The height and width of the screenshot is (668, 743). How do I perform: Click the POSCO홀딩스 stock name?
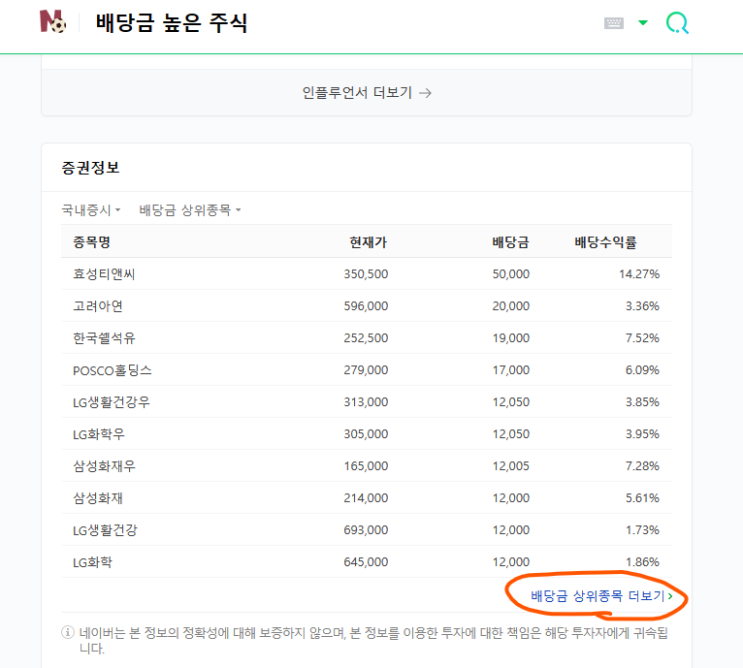coord(113,370)
